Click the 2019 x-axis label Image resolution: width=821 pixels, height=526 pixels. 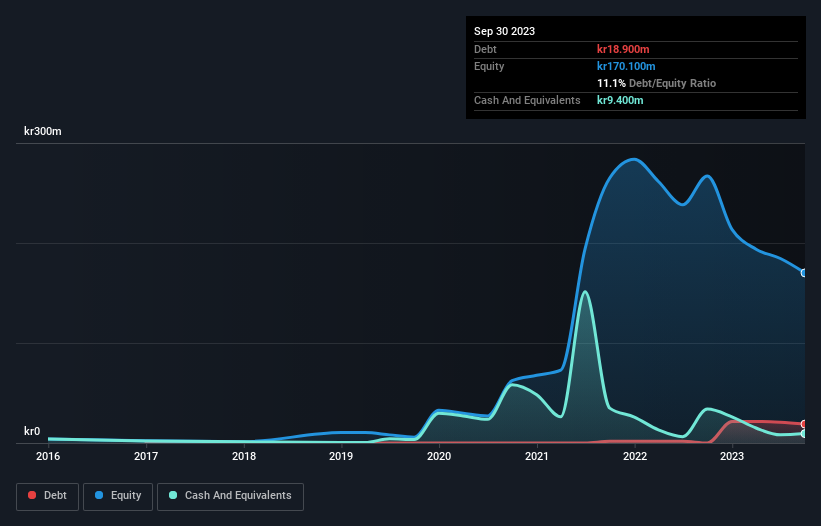341,456
